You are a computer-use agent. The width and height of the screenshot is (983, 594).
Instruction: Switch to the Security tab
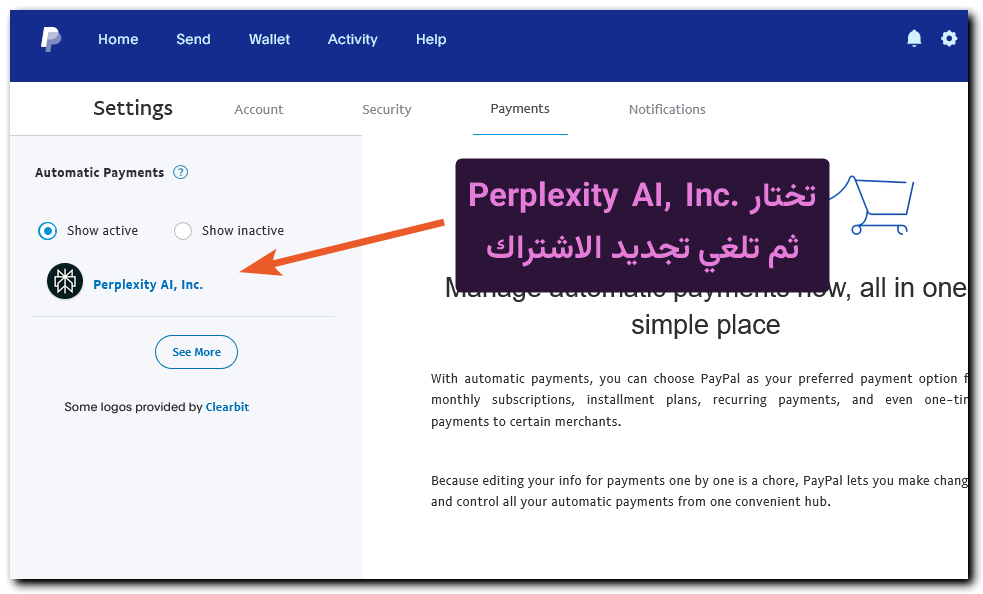click(x=387, y=110)
